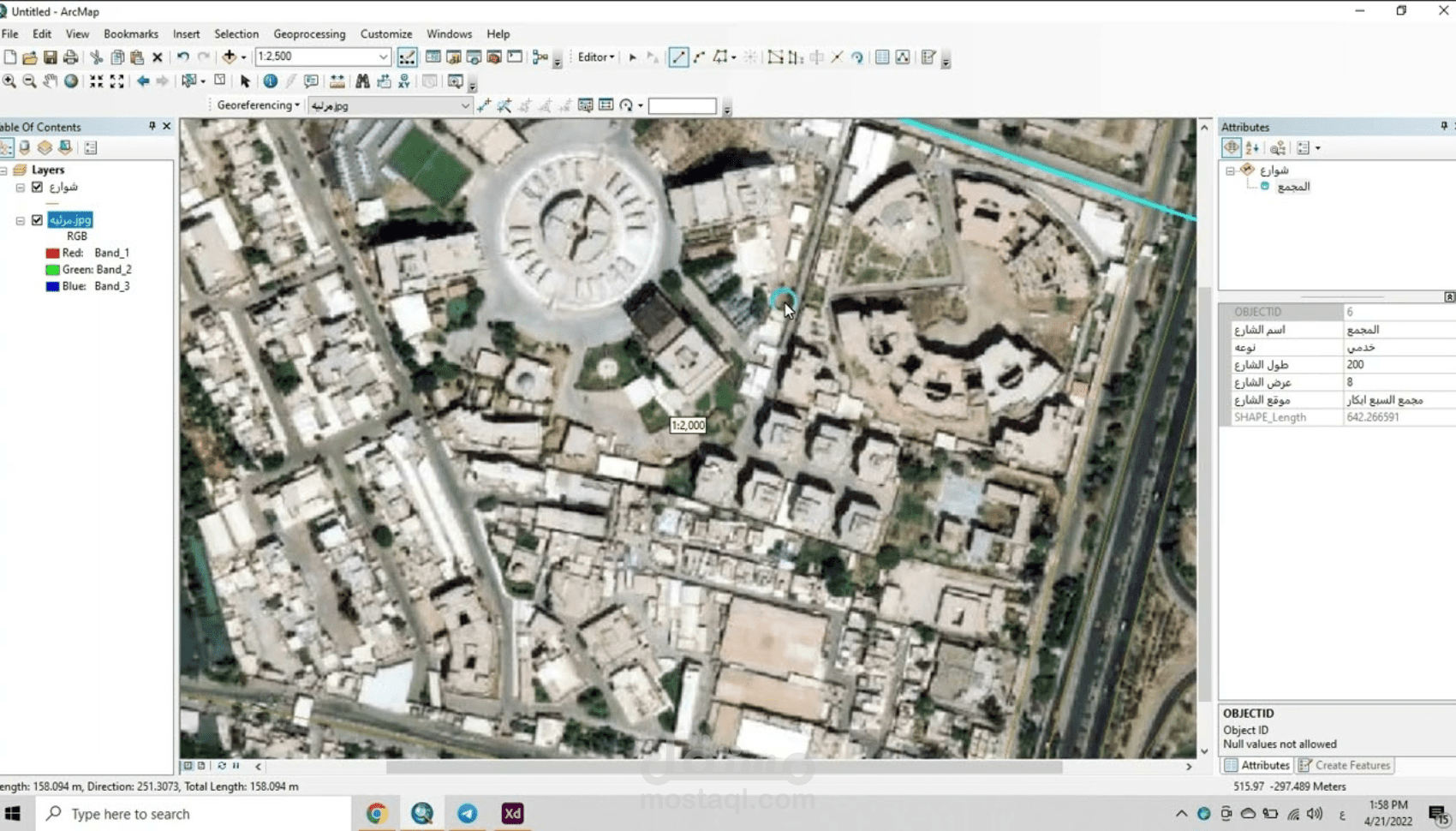The width and height of the screenshot is (1456, 831).
Task: Click the Red Band_1 color swatch
Action: click(x=52, y=254)
